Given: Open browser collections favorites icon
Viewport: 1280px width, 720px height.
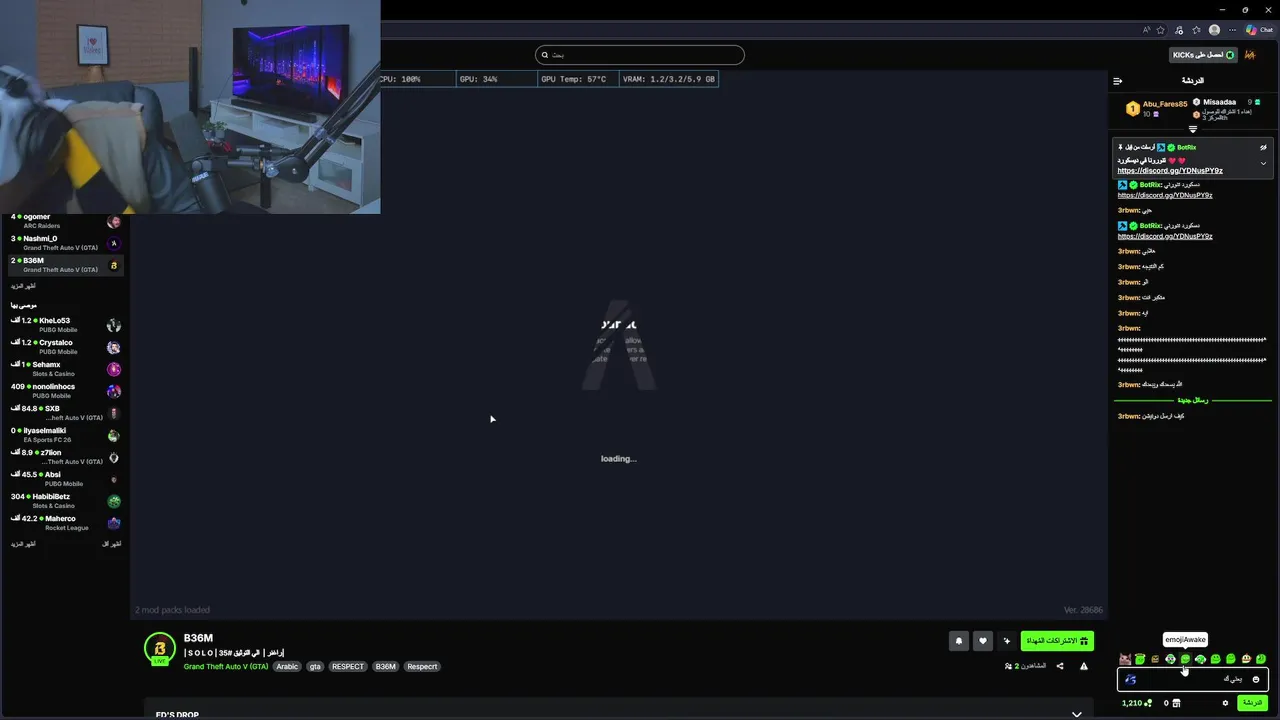Looking at the screenshot, I should (1196, 30).
